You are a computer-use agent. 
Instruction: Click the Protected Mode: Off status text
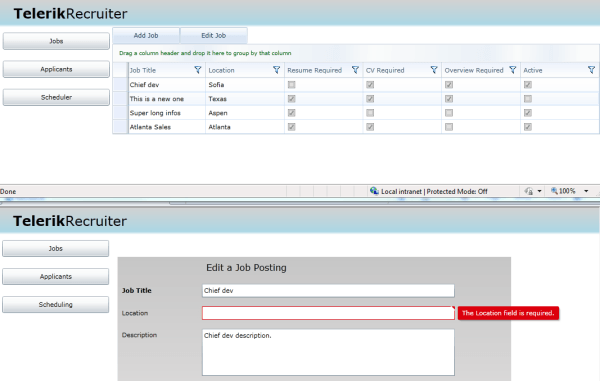pos(457,191)
